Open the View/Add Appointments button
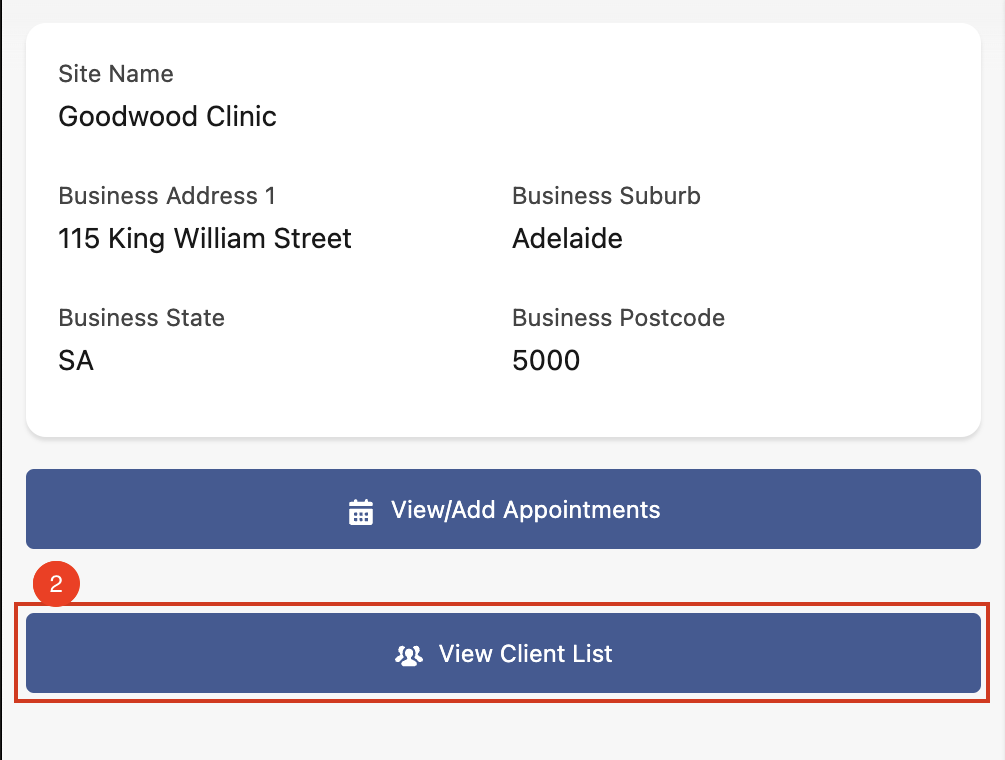 pos(503,509)
